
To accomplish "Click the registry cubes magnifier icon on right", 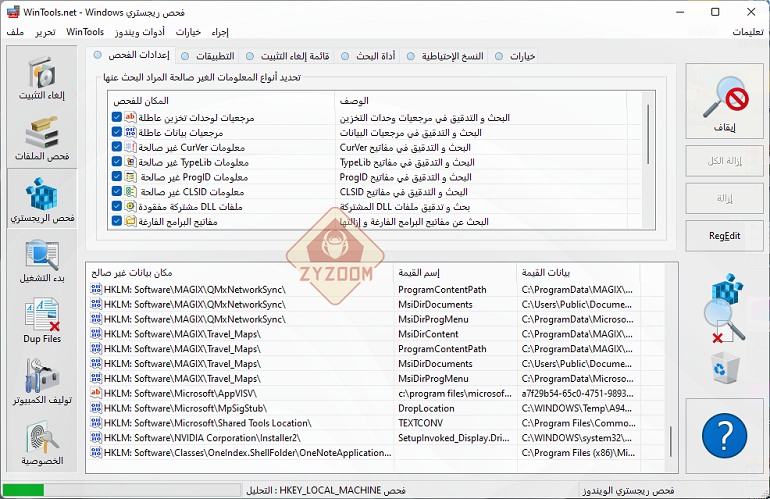I will 724,308.
